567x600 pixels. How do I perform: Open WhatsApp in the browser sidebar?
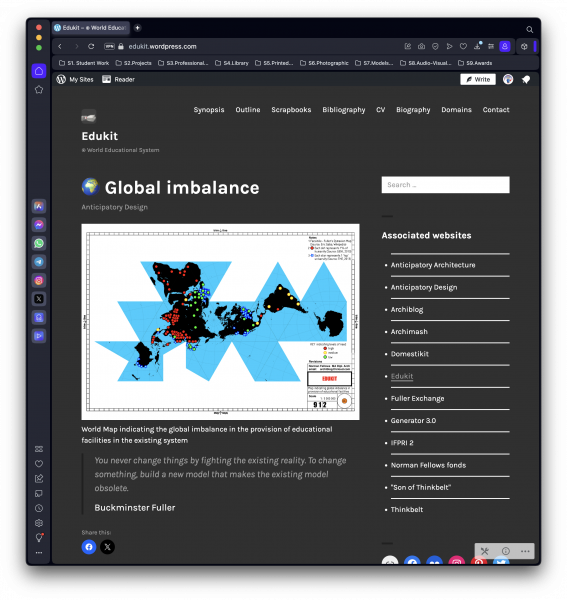[x=39, y=243]
